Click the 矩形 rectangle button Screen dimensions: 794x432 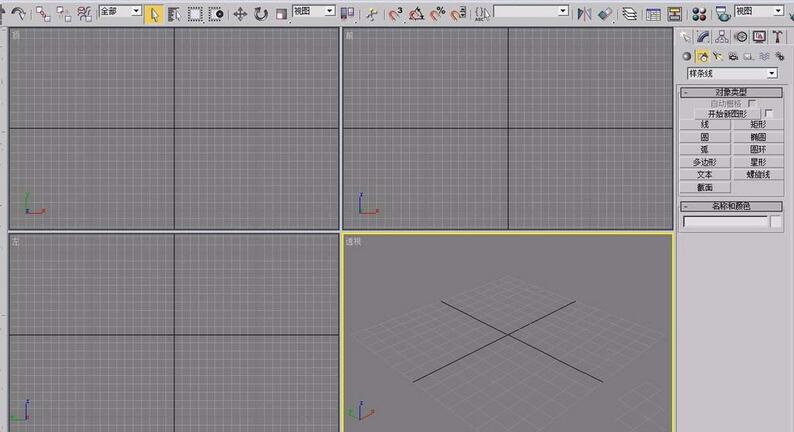pyautogui.click(x=758, y=125)
